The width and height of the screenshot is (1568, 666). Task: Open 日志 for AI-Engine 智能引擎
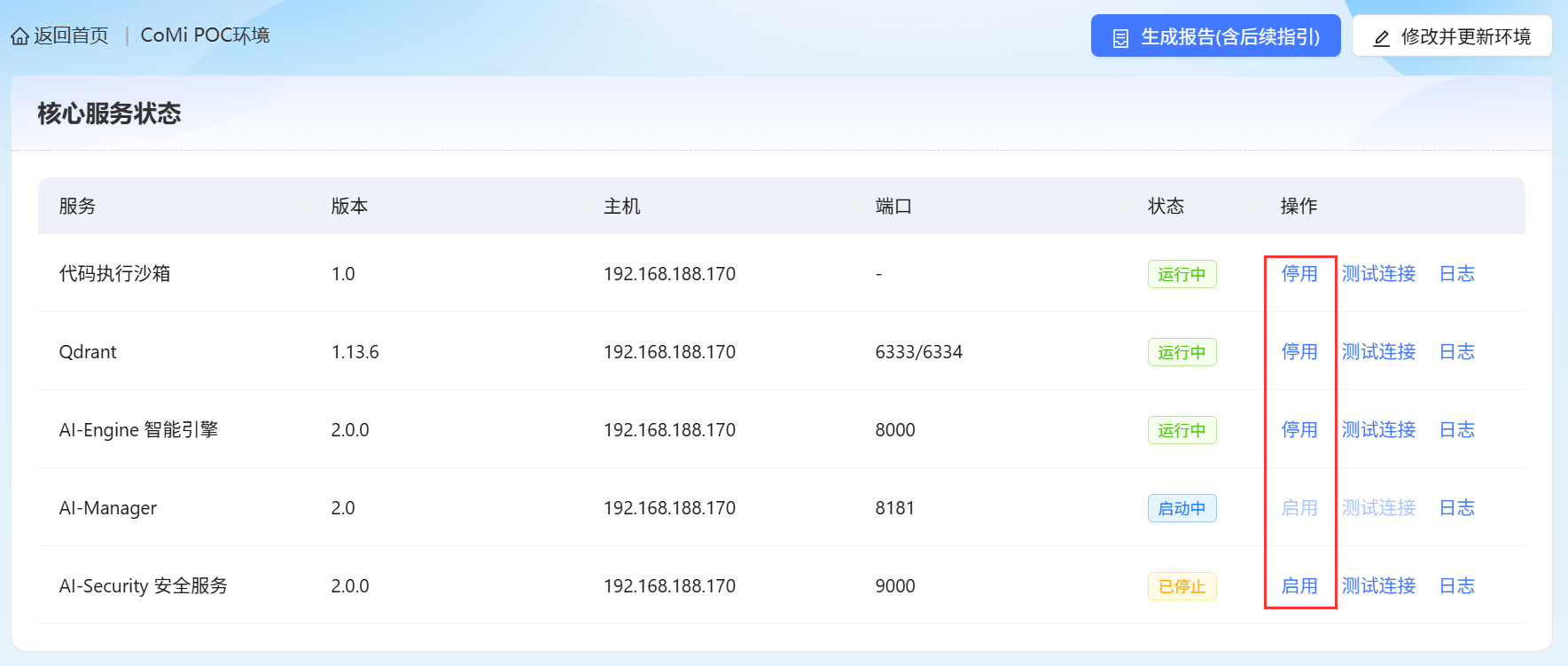tap(1456, 429)
